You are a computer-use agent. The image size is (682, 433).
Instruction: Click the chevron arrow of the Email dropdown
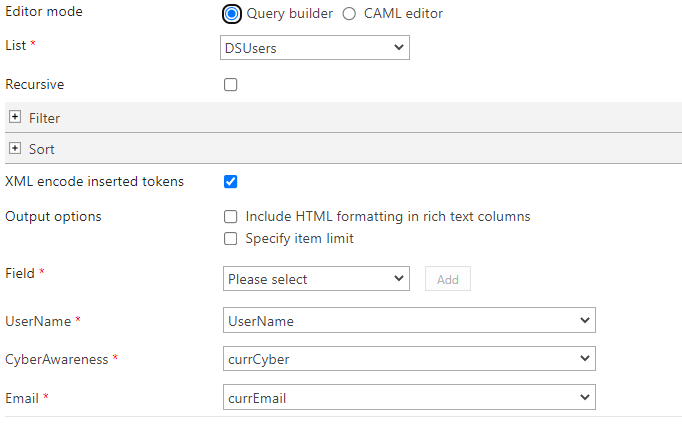(x=585, y=397)
